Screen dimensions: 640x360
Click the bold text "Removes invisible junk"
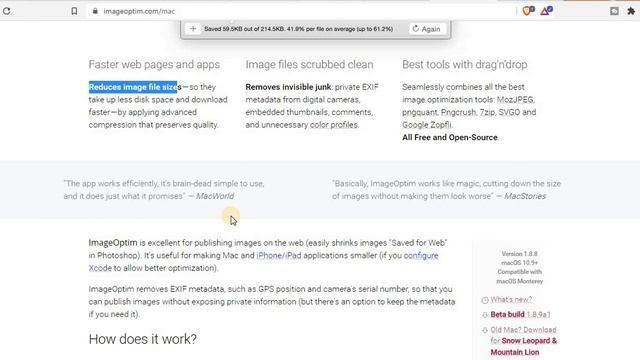coord(288,87)
